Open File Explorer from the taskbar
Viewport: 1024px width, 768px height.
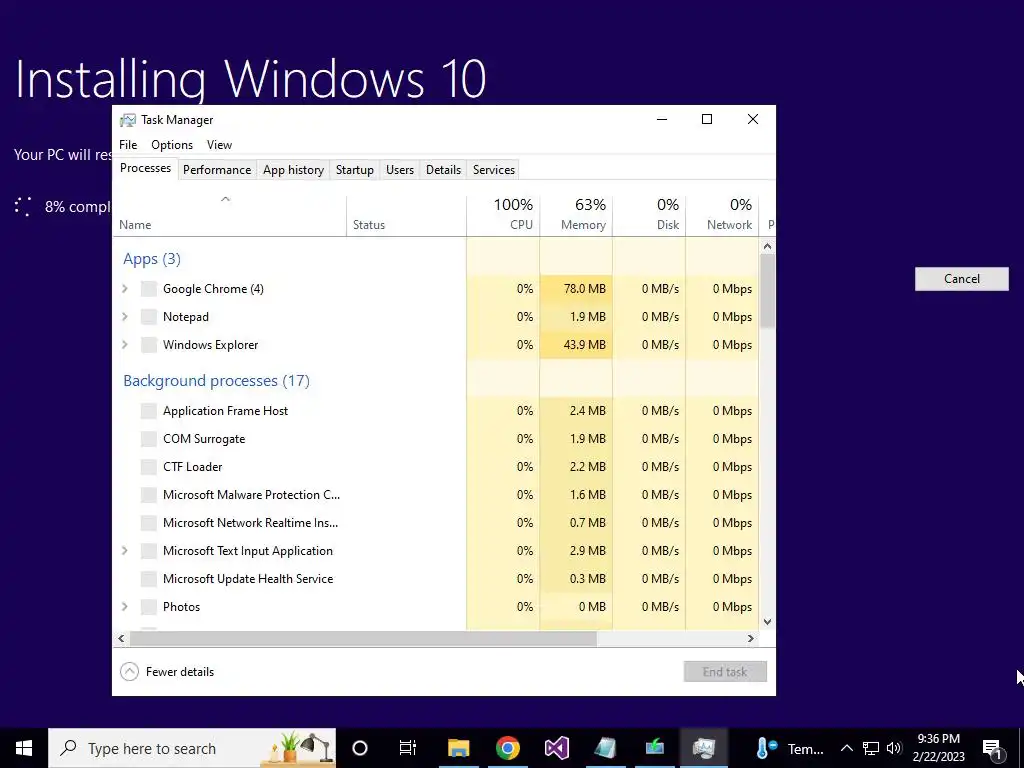458,748
